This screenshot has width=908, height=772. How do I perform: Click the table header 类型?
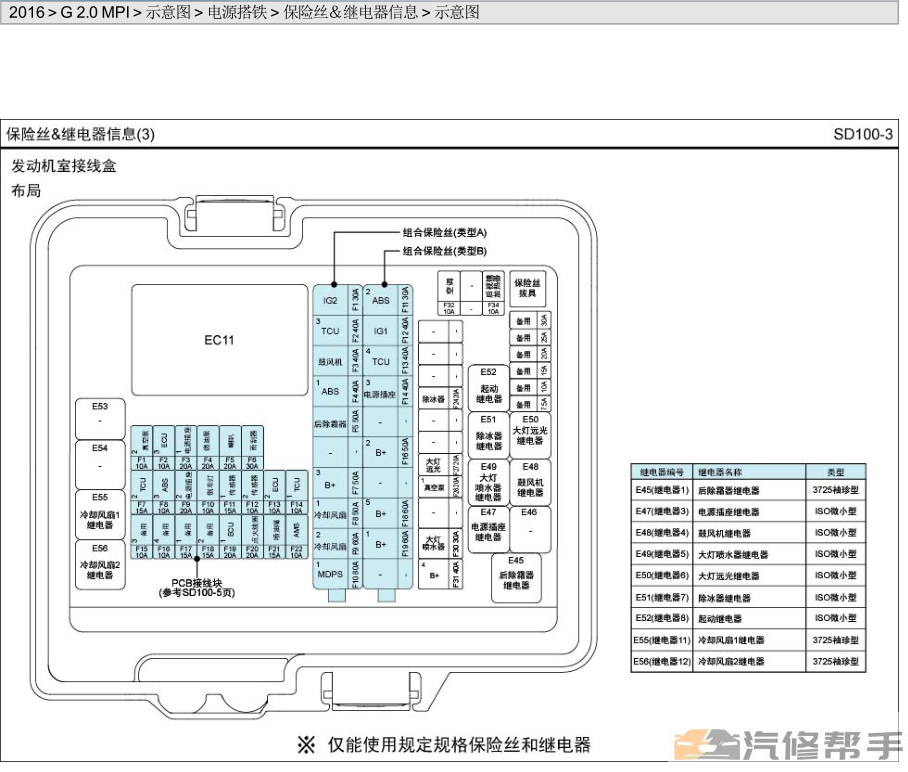click(x=836, y=471)
